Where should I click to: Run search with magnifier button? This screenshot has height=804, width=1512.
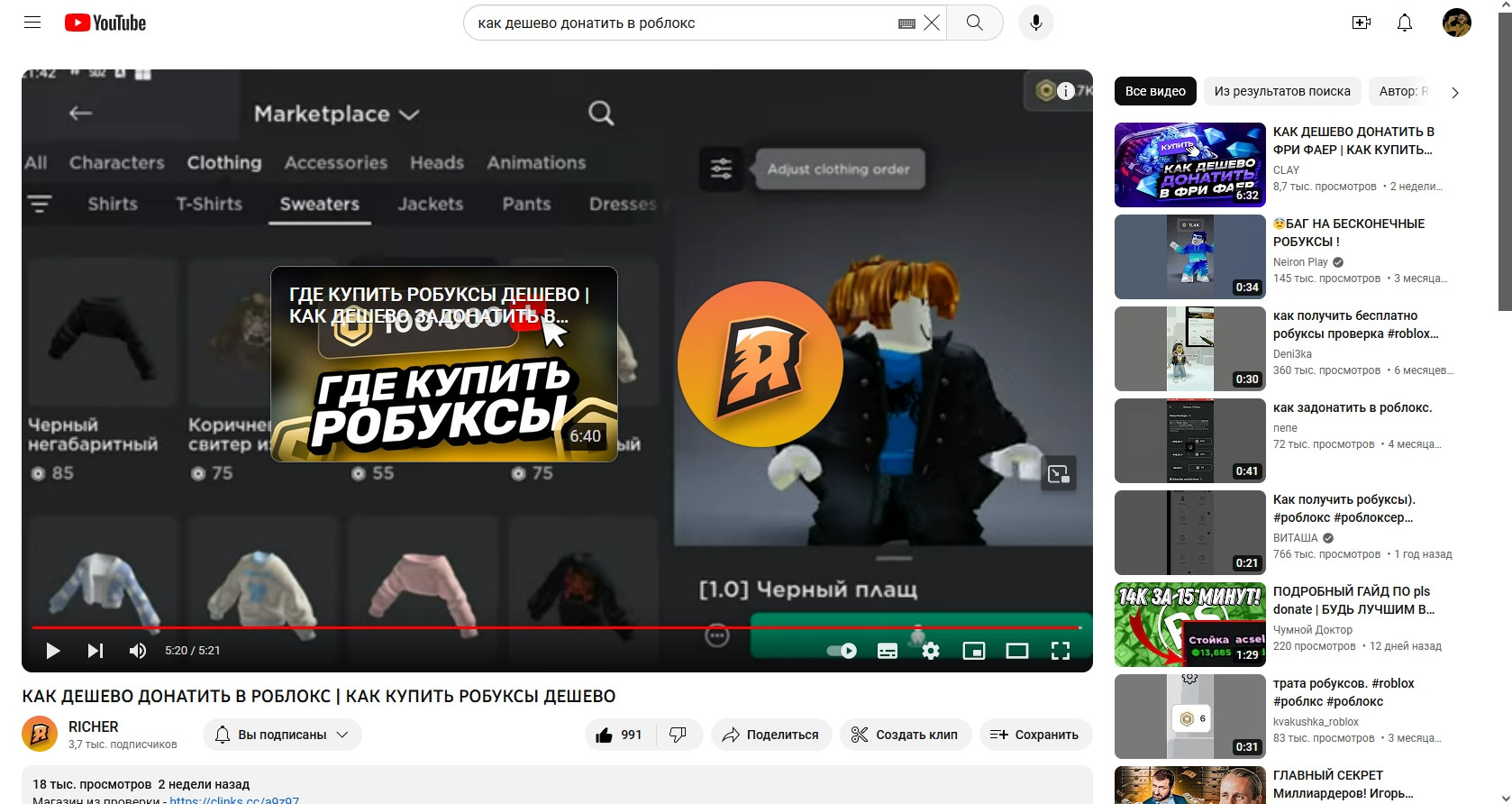[x=974, y=23]
